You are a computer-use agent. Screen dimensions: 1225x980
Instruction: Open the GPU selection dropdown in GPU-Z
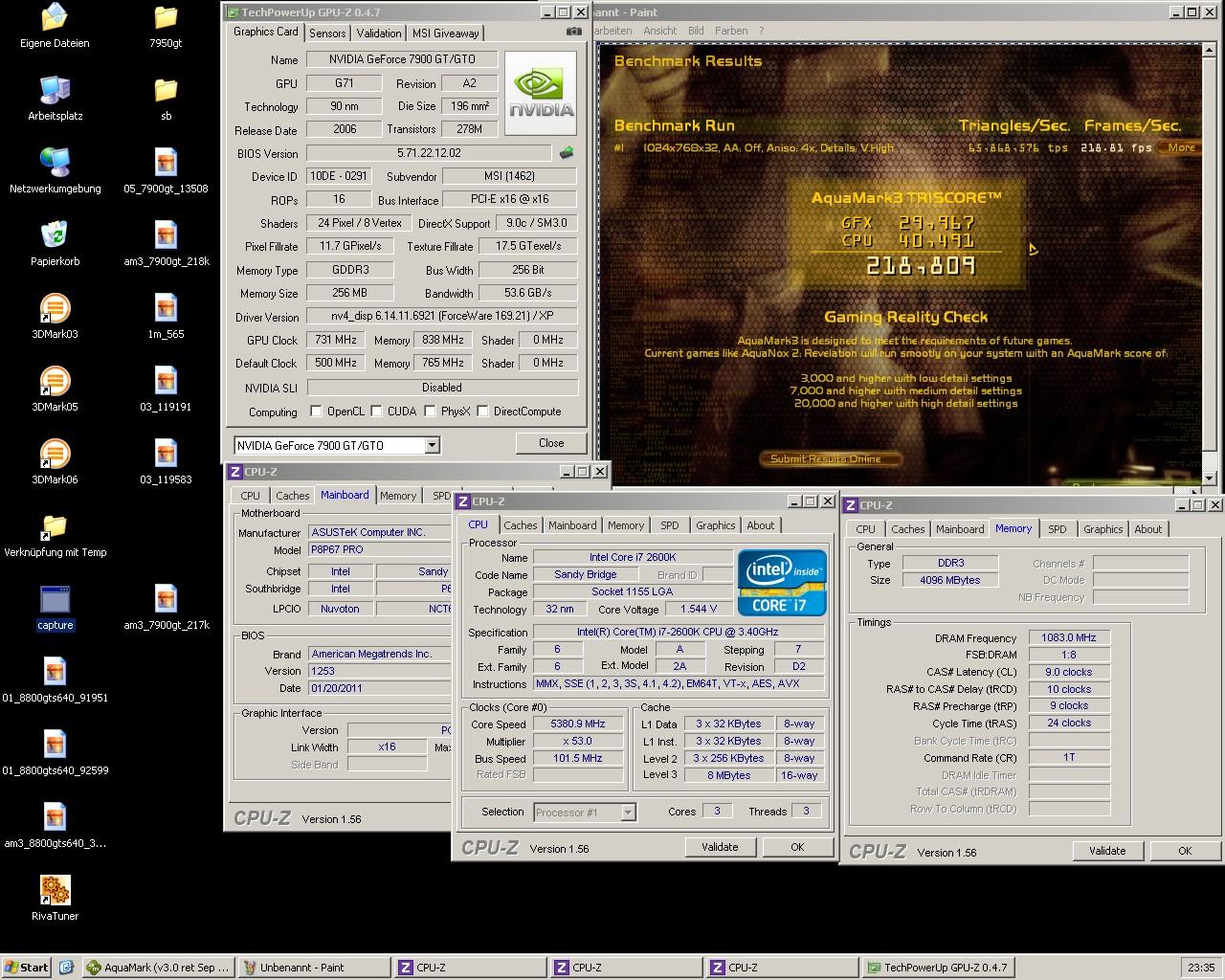point(432,445)
